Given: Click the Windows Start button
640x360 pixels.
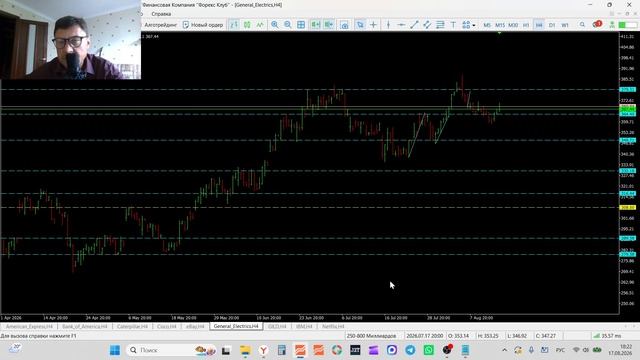Looking at the screenshot, I should click(x=115, y=350).
